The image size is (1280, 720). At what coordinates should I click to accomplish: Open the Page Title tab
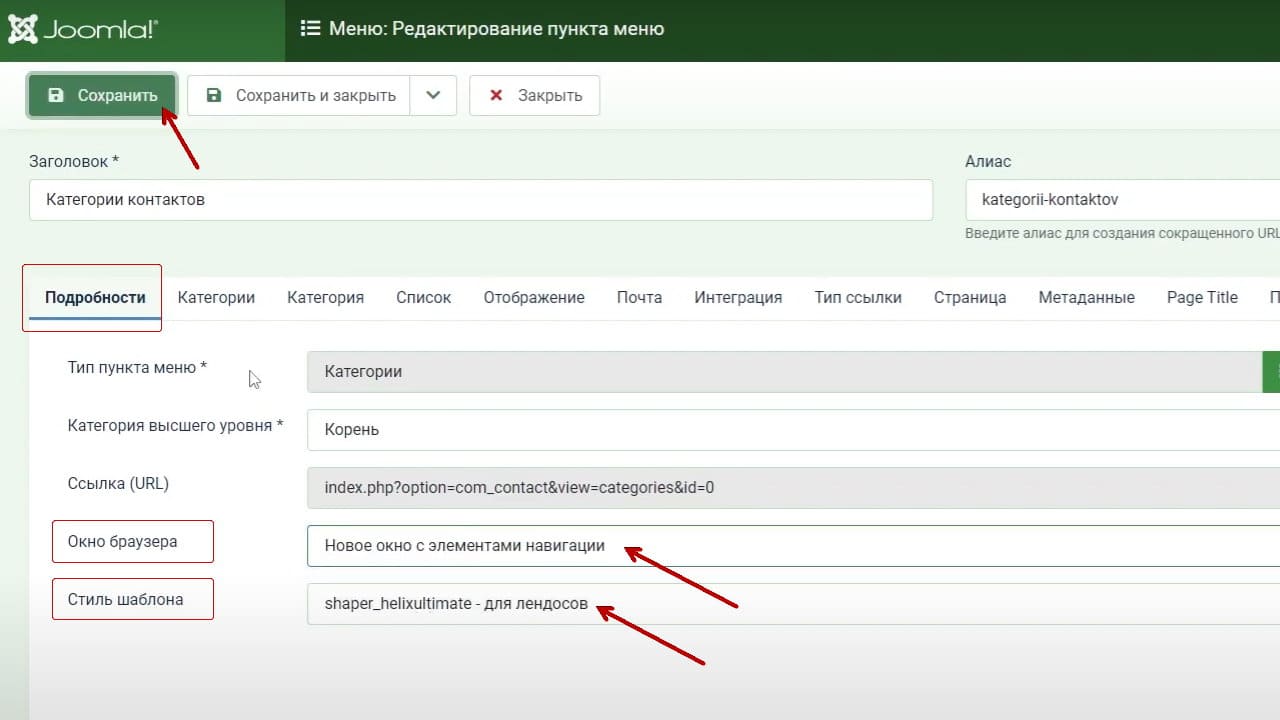[x=1202, y=298]
